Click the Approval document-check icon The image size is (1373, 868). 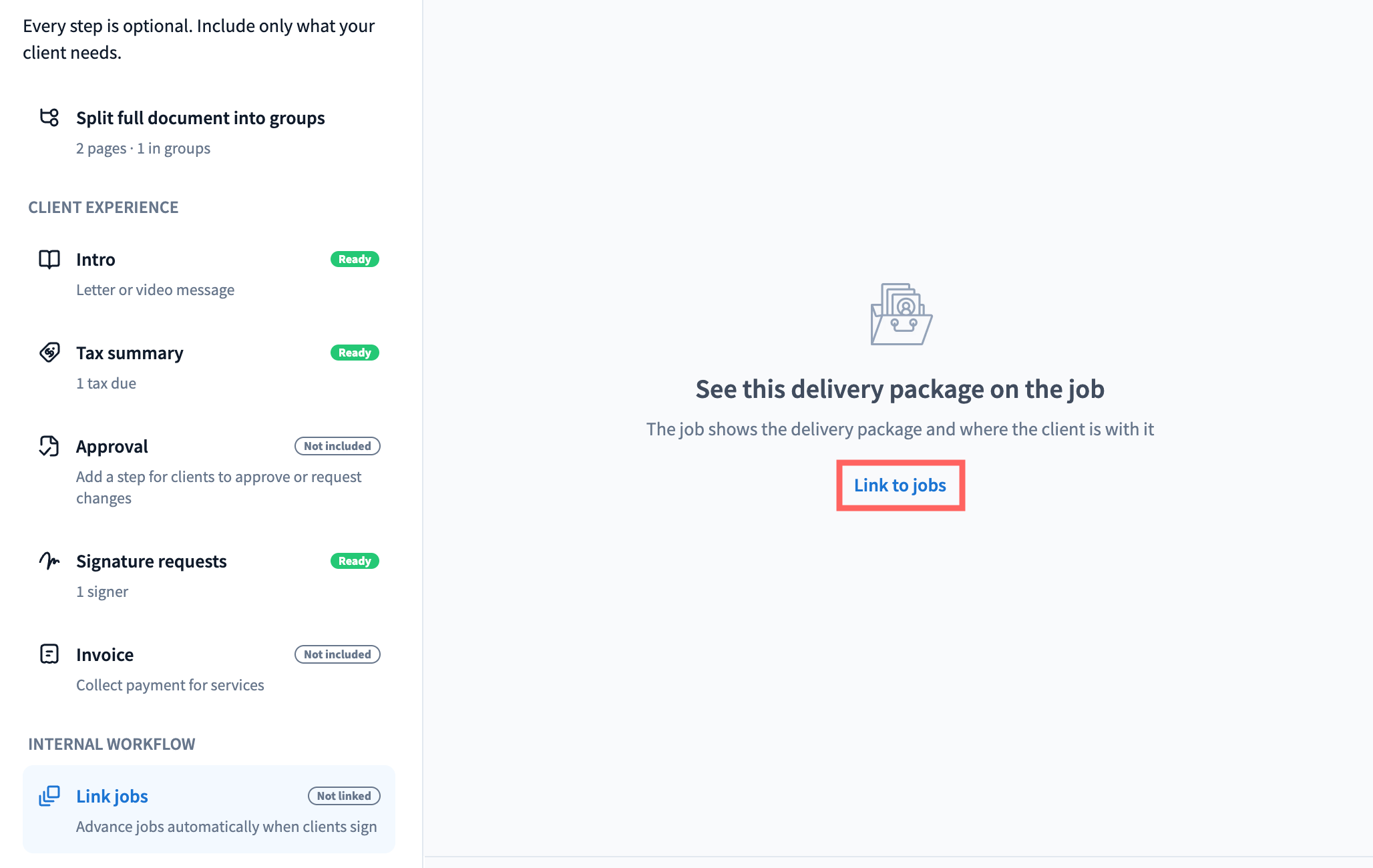coord(49,446)
